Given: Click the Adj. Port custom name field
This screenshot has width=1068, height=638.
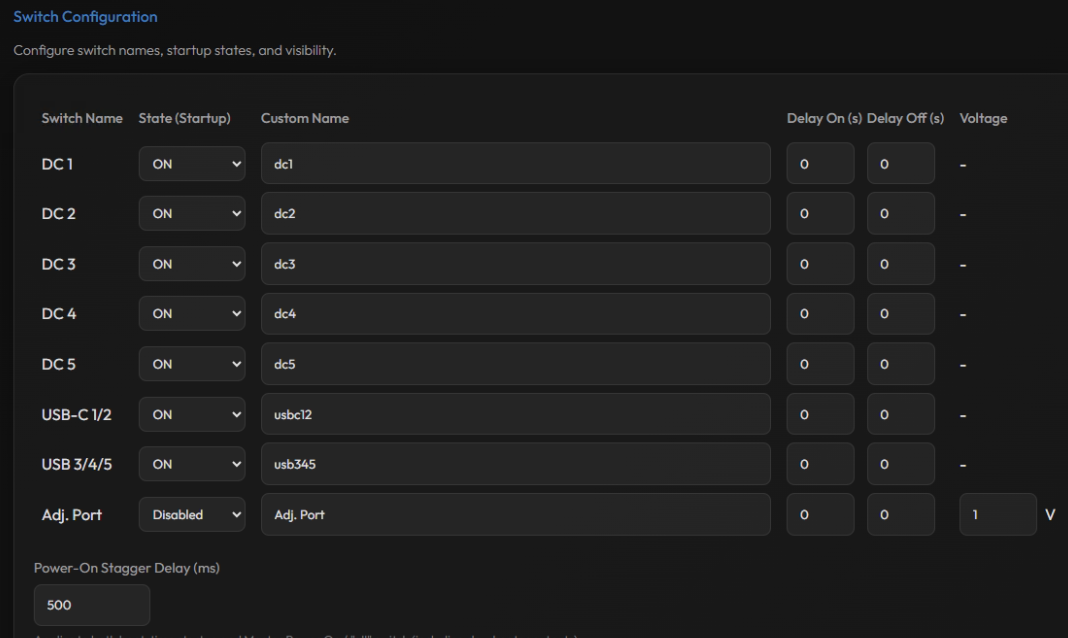Looking at the screenshot, I should click(516, 514).
